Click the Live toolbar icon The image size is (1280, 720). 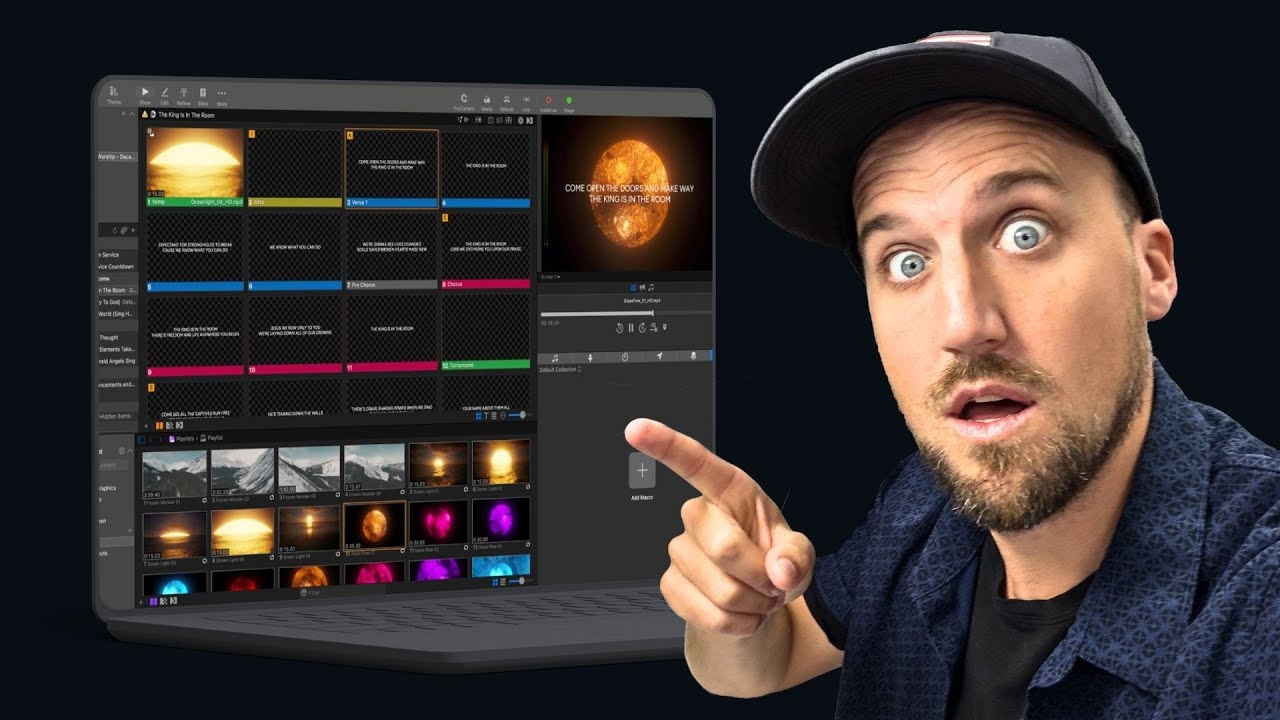[x=527, y=102]
